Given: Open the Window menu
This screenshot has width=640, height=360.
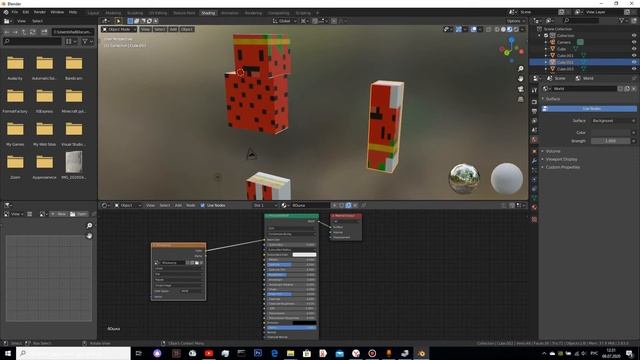Looking at the screenshot, I should click(57, 12).
